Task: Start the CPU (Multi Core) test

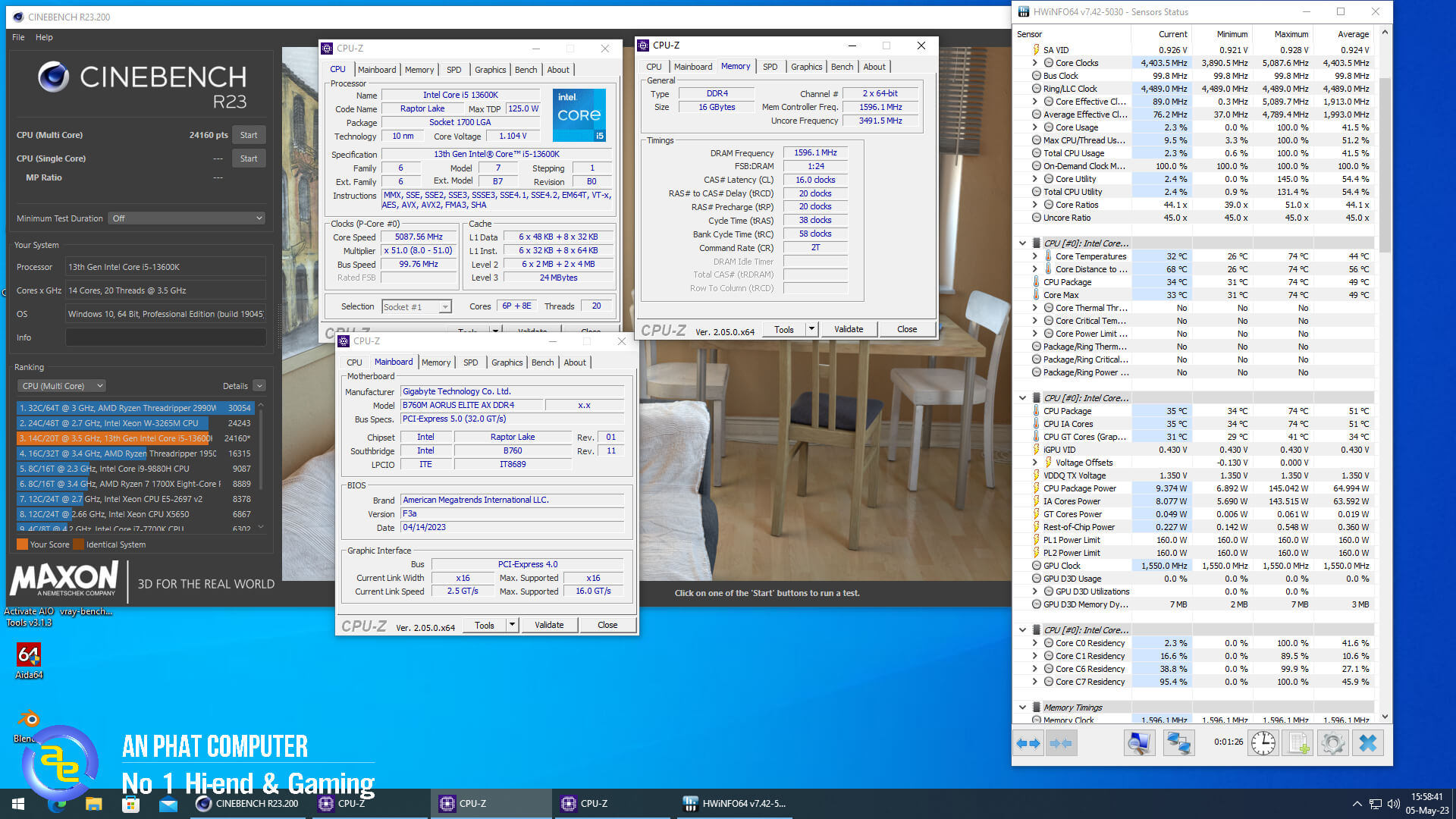Action: pos(249,135)
